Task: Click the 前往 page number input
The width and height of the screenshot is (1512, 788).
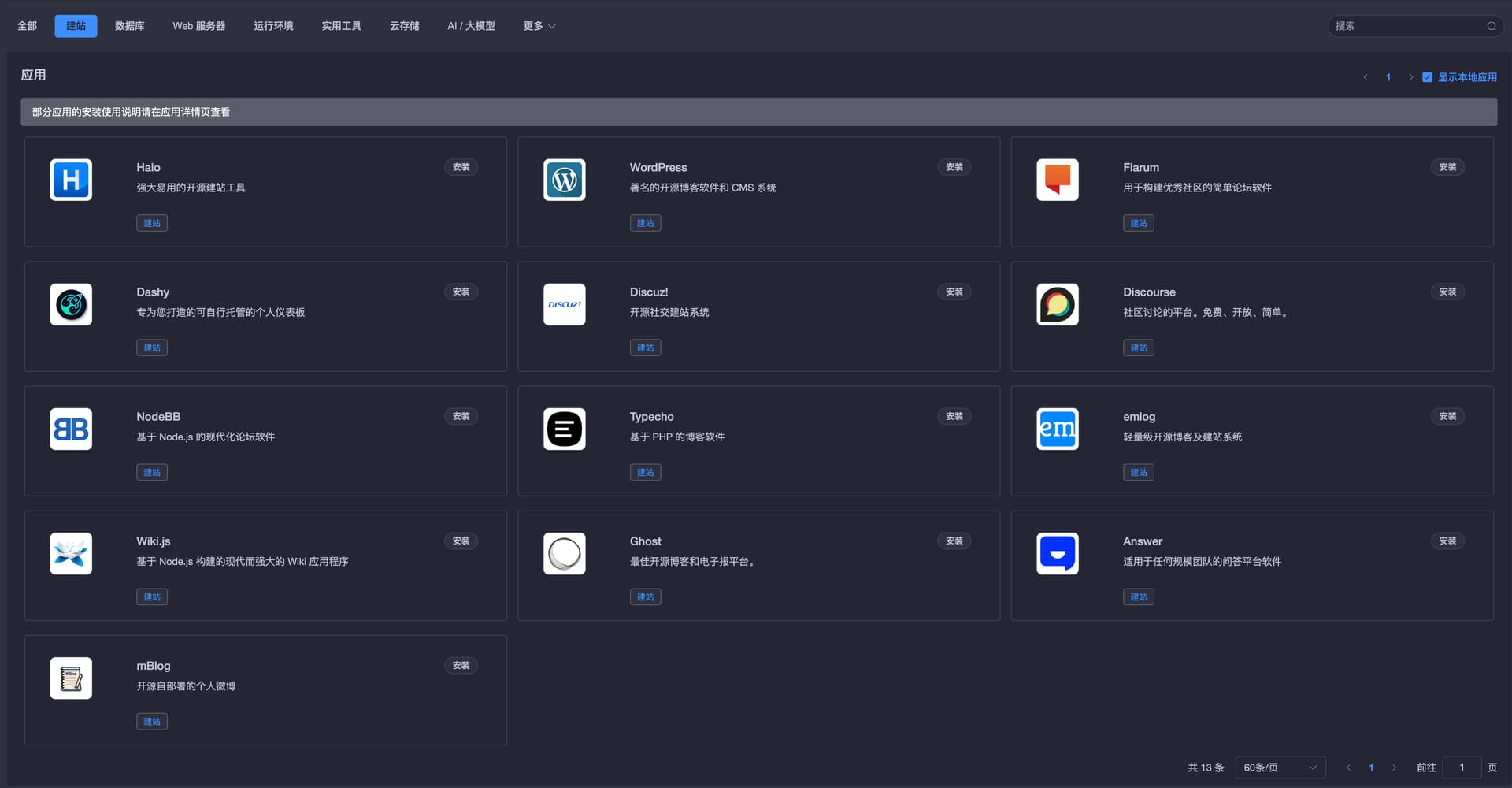Action: pyautogui.click(x=1462, y=768)
